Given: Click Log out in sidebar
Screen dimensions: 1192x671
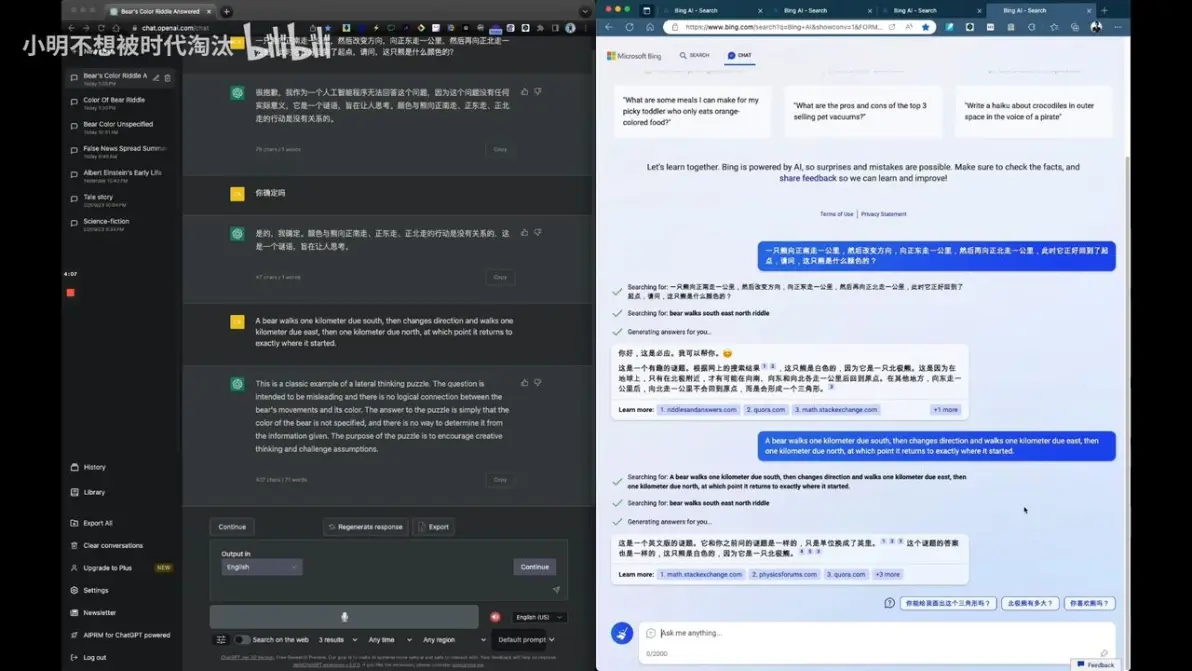Looking at the screenshot, I should 94,657.
